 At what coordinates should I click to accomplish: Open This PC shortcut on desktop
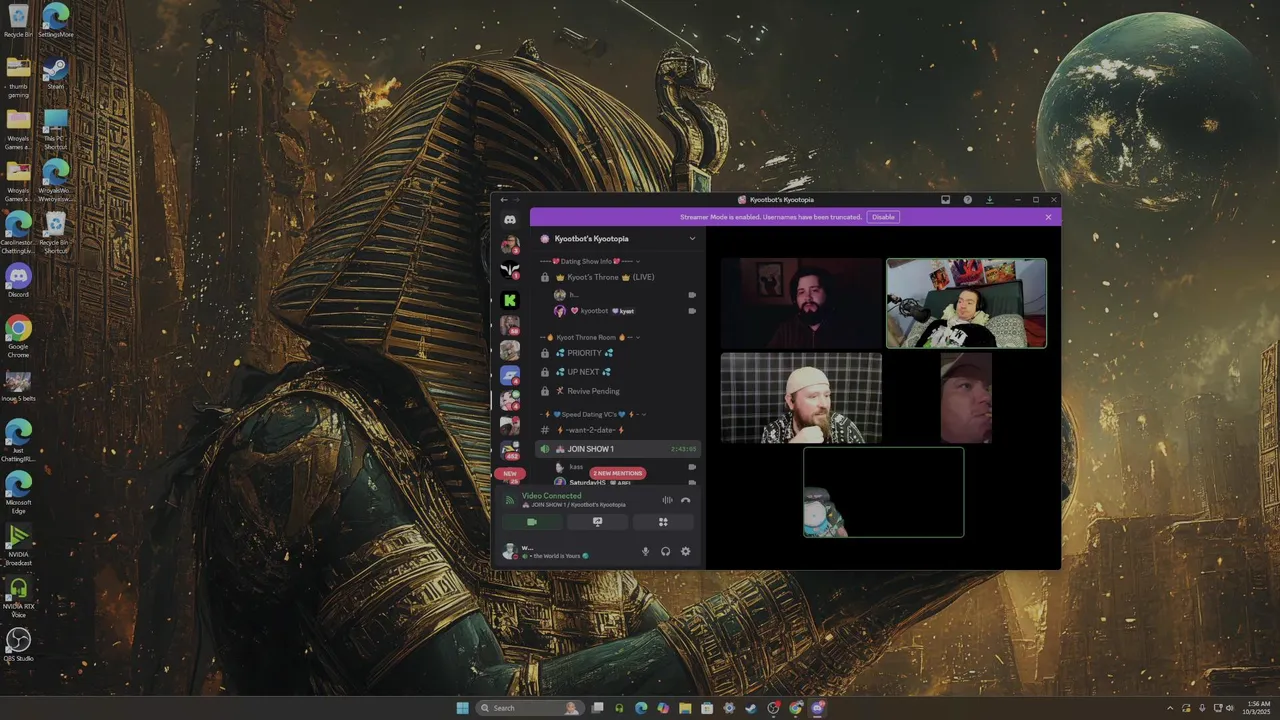(x=55, y=130)
